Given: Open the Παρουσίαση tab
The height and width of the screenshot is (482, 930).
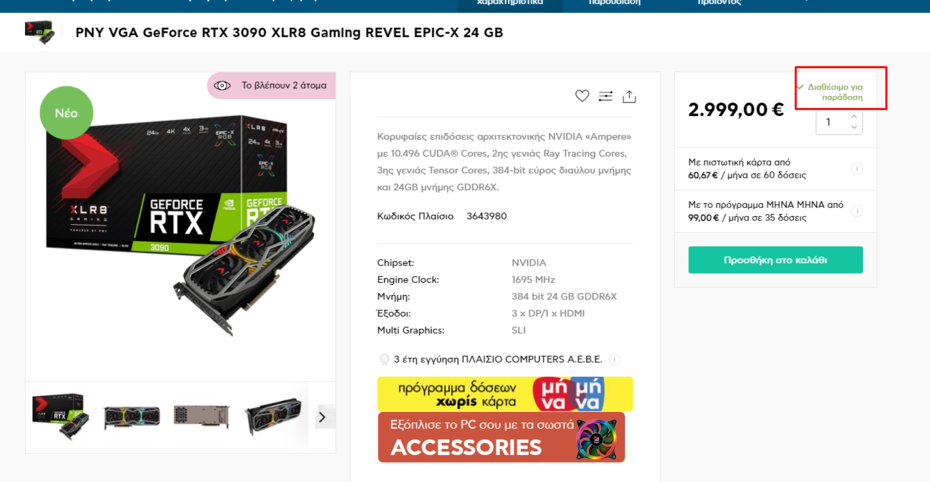Looking at the screenshot, I should 614,3.
